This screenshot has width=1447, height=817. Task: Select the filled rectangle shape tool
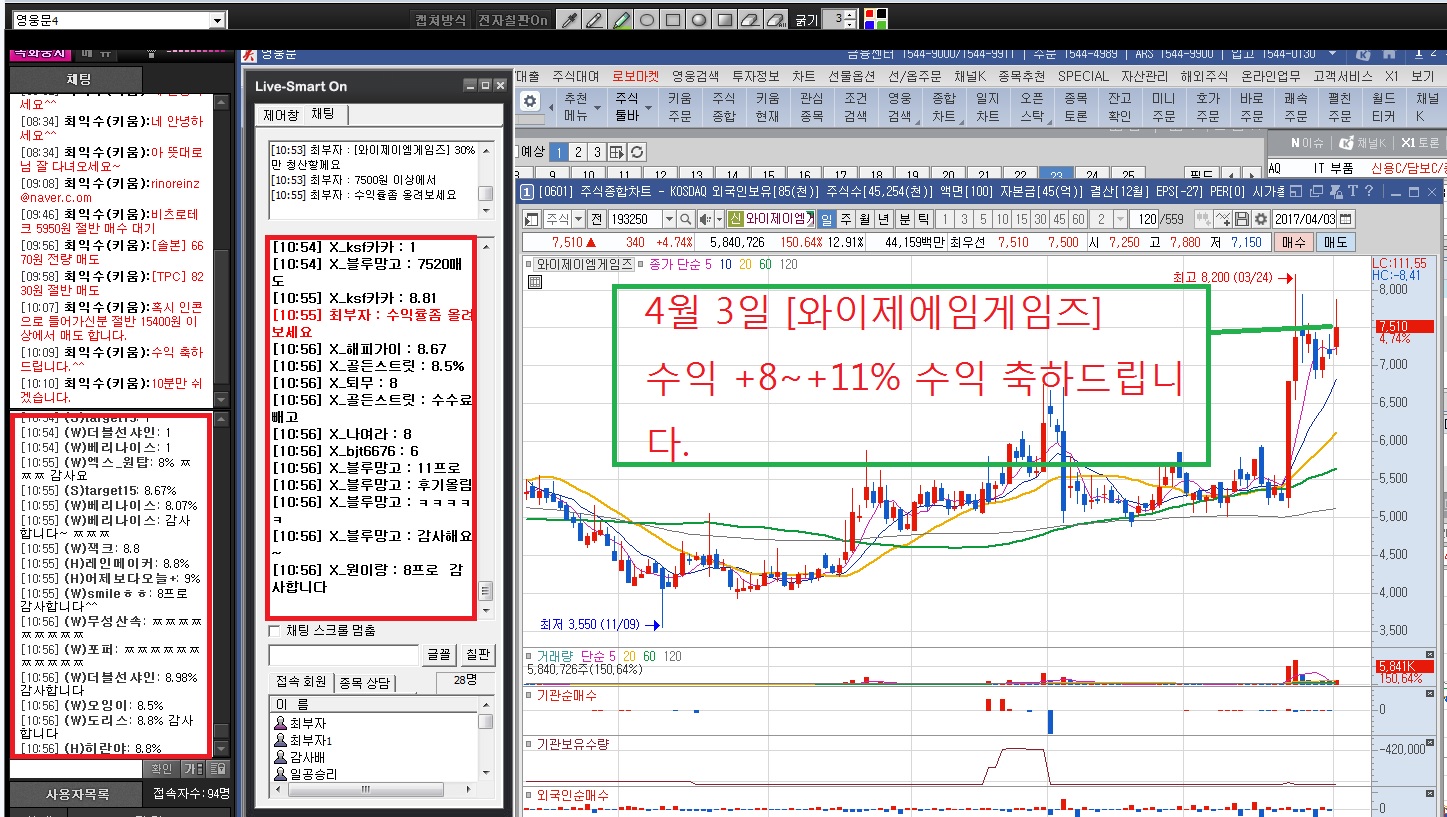click(x=724, y=20)
